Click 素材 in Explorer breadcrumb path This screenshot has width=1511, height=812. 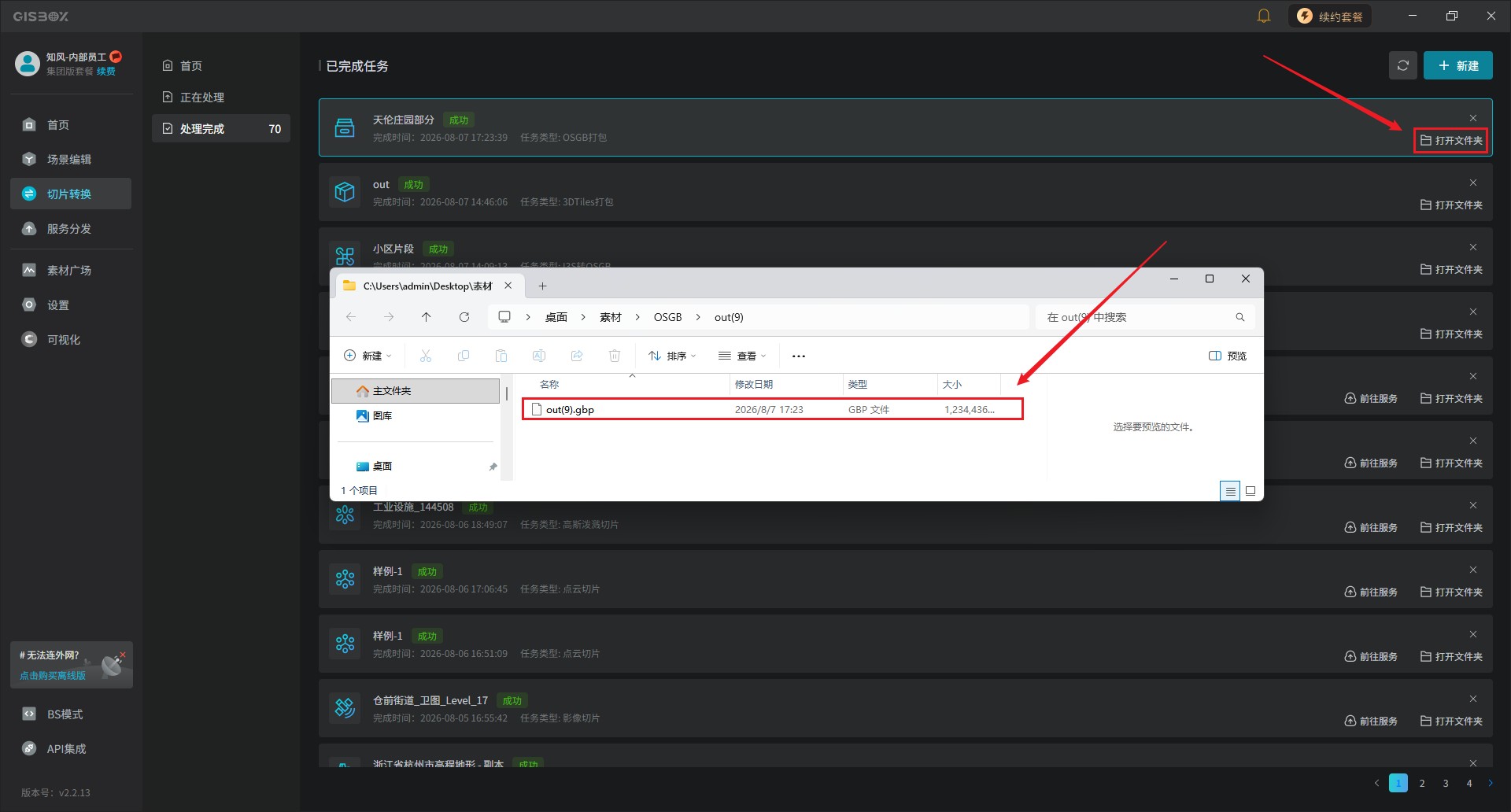pyautogui.click(x=611, y=317)
